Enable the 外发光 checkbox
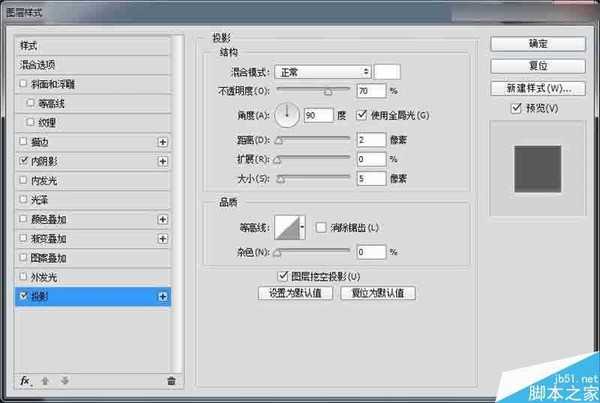600x403 pixels. tap(23, 276)
